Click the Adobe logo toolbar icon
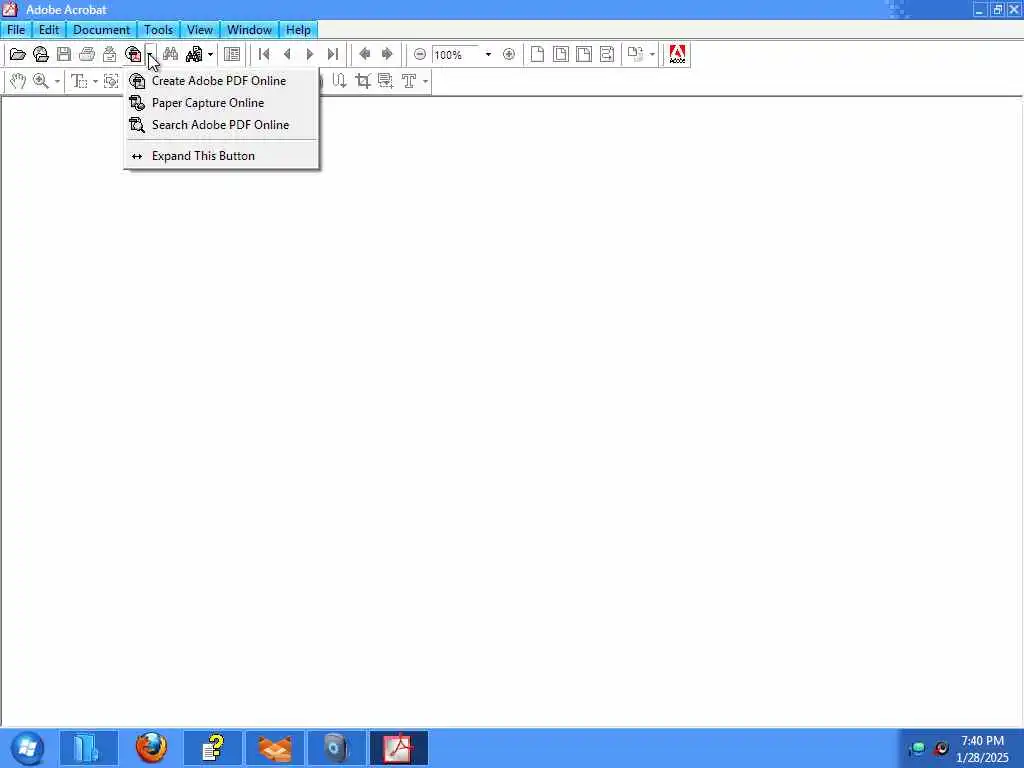 [x=677, y=55]
